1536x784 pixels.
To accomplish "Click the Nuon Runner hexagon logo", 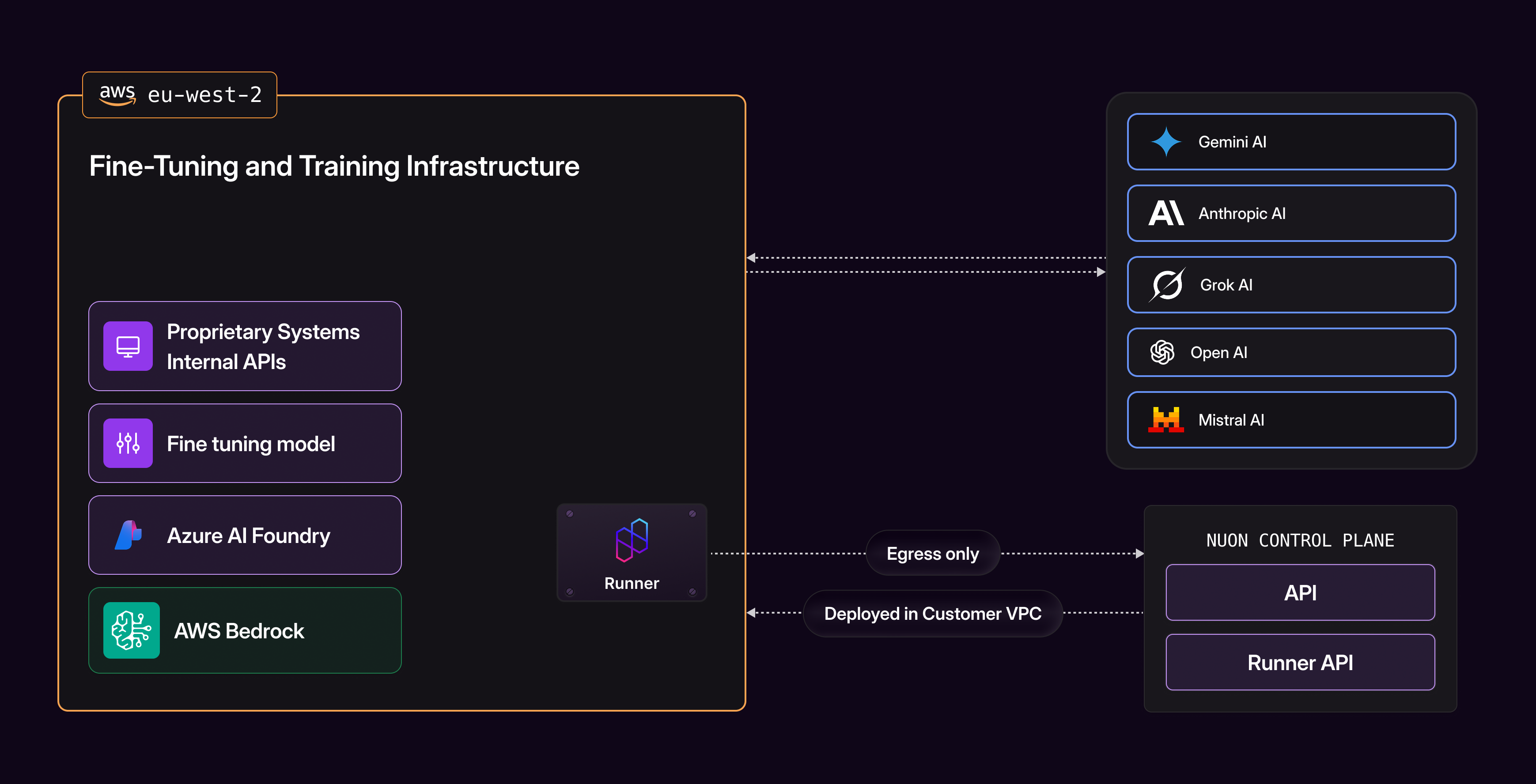I will tap(632, 540).
